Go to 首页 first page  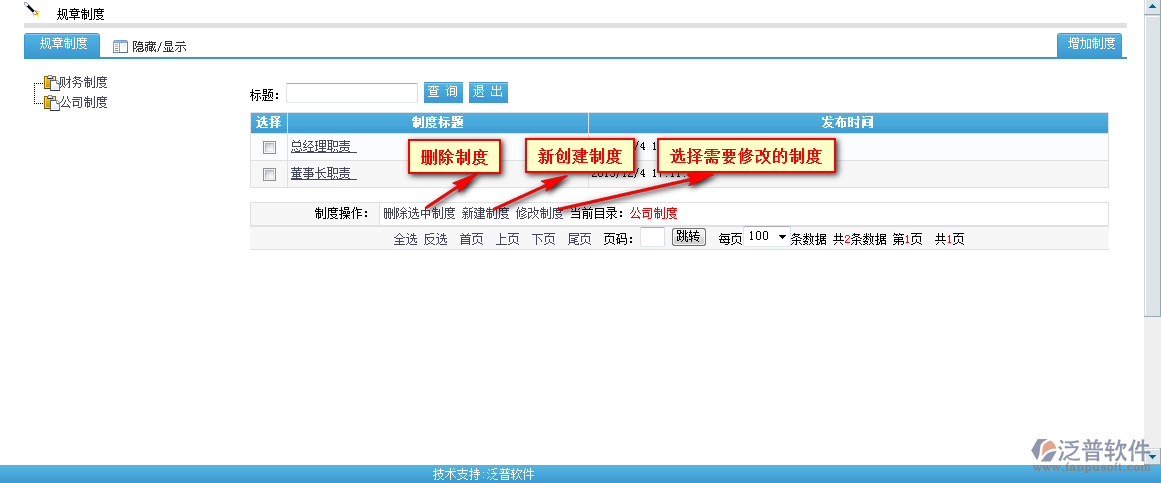click(471, 239)
